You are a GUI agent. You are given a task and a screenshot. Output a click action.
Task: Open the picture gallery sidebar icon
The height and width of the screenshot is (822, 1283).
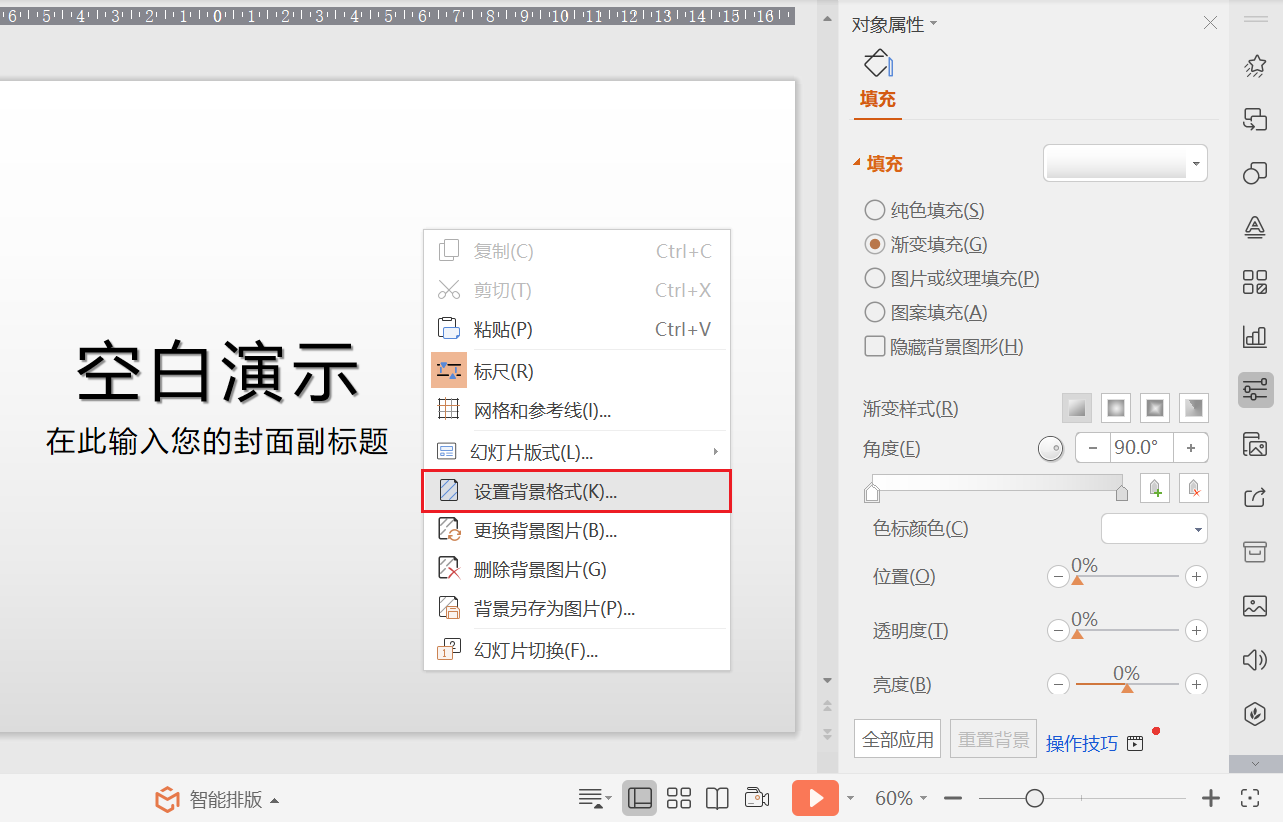(x=1255, y=444)
